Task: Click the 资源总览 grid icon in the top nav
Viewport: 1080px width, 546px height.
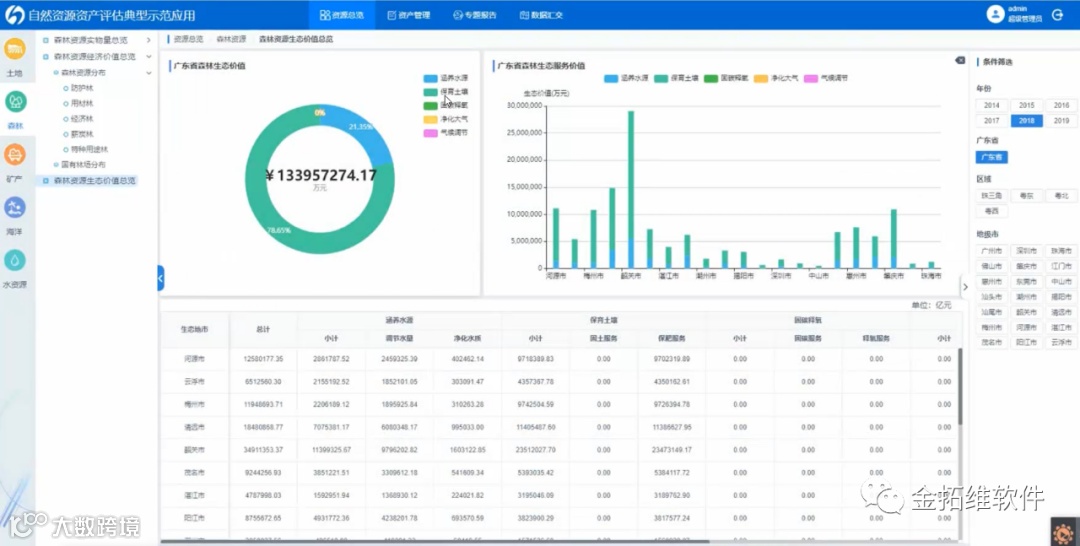Action: click(324, 15)
